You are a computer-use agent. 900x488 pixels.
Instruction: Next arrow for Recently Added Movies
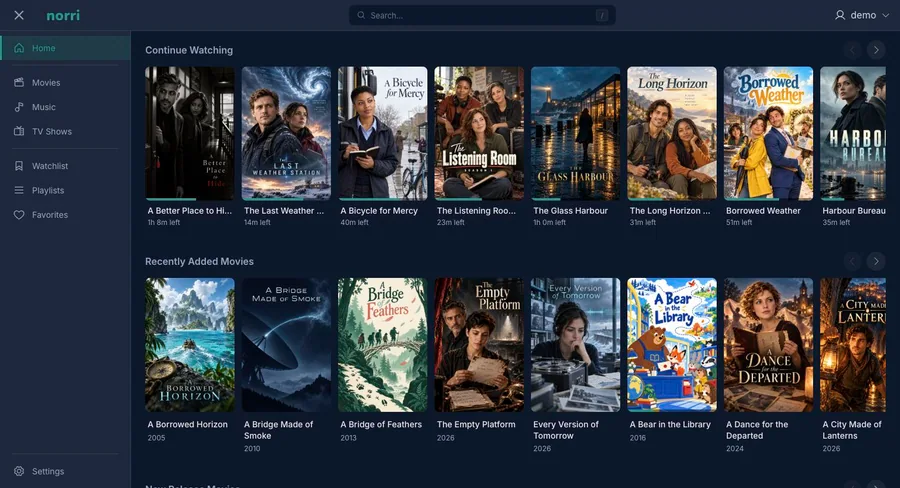click(x=876, y=262)
